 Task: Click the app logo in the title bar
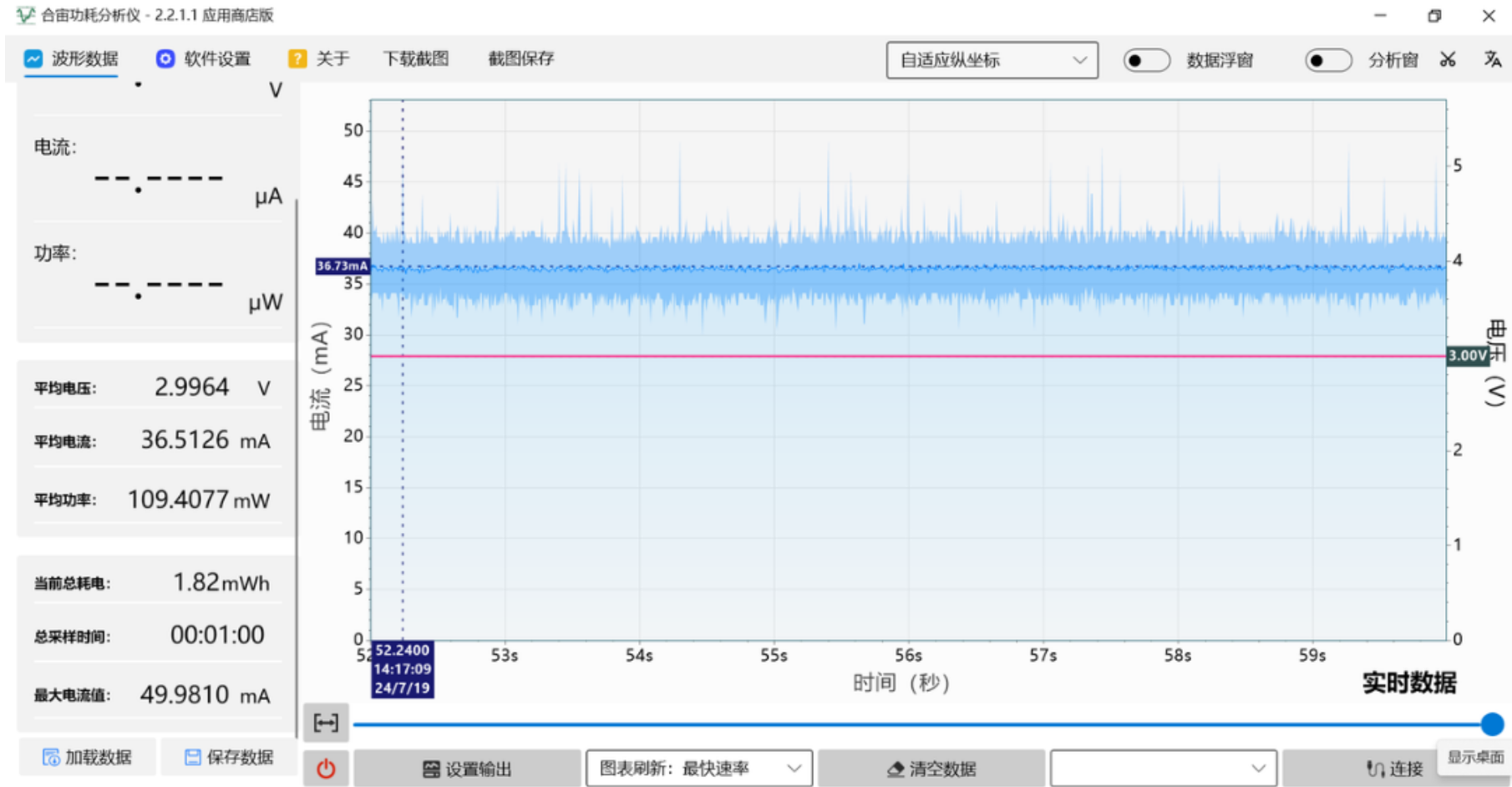click(x=25, y=15)
